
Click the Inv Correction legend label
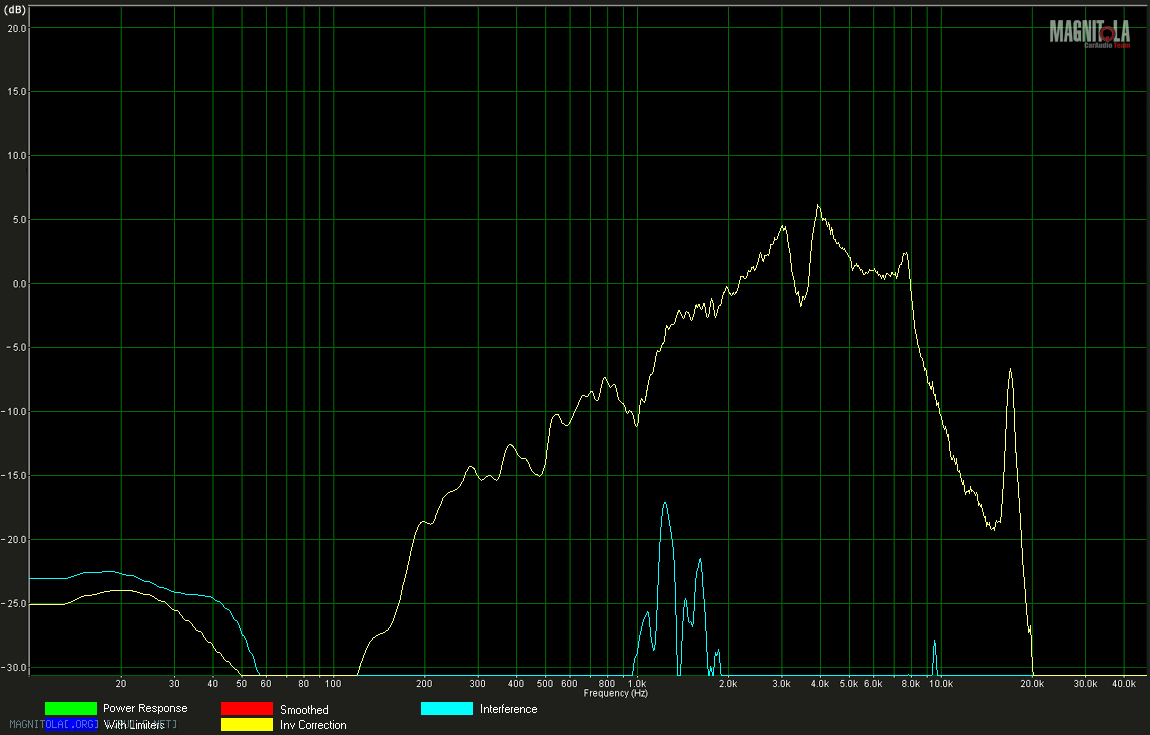313,725
